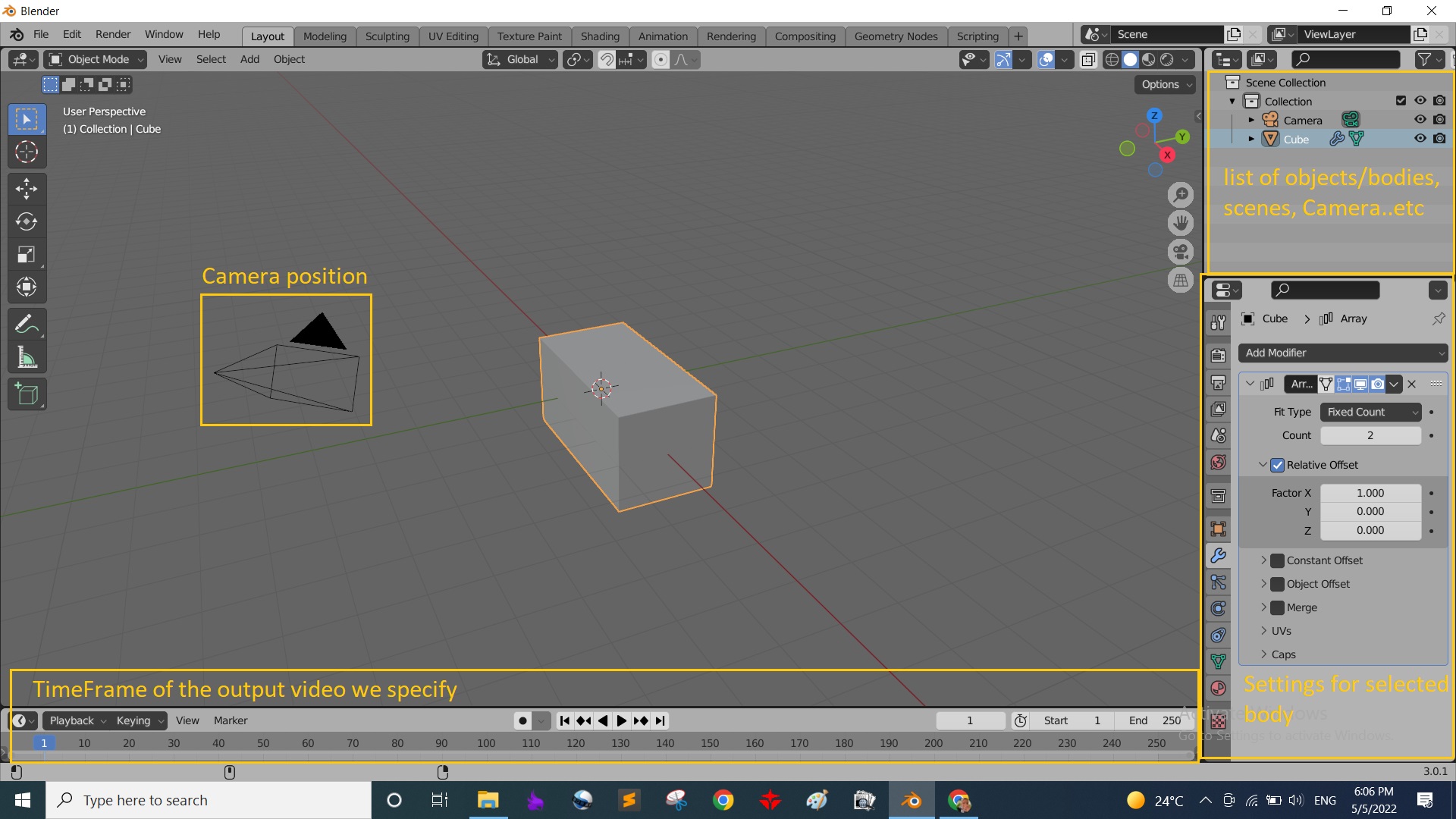Click the pan view hand icon

pyautogui.click(x=1181, y=223)
